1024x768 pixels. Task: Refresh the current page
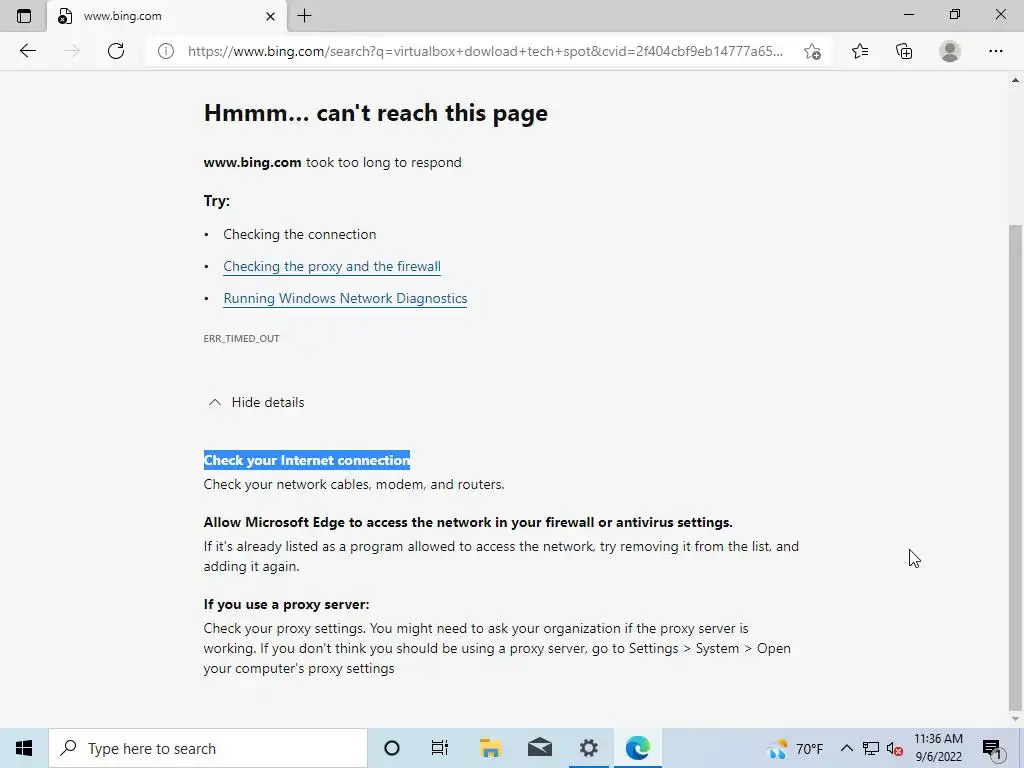(116, 51)
